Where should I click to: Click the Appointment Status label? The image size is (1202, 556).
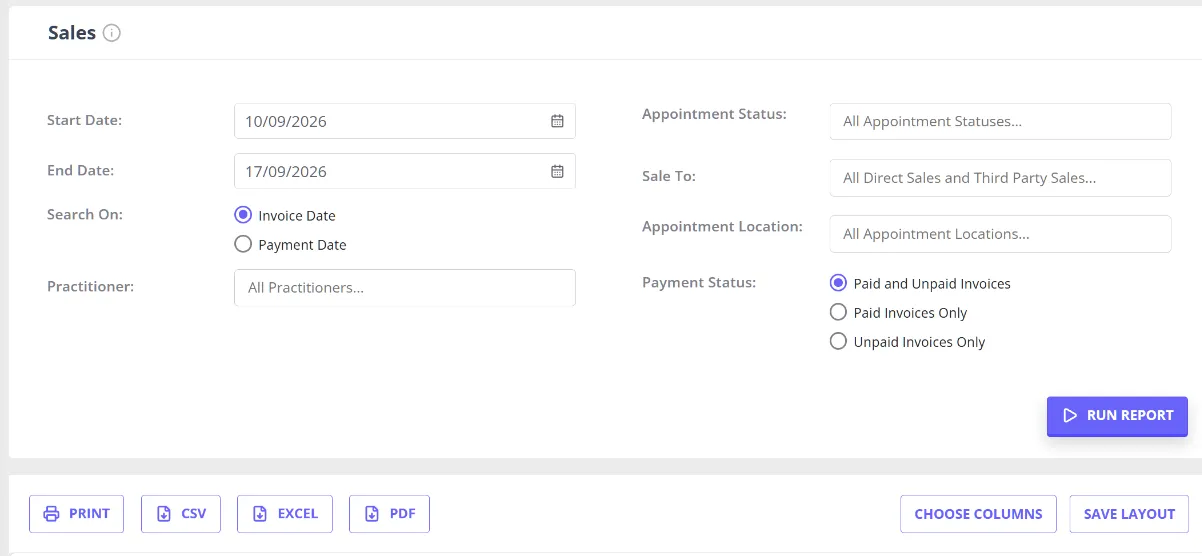[714, 114]
